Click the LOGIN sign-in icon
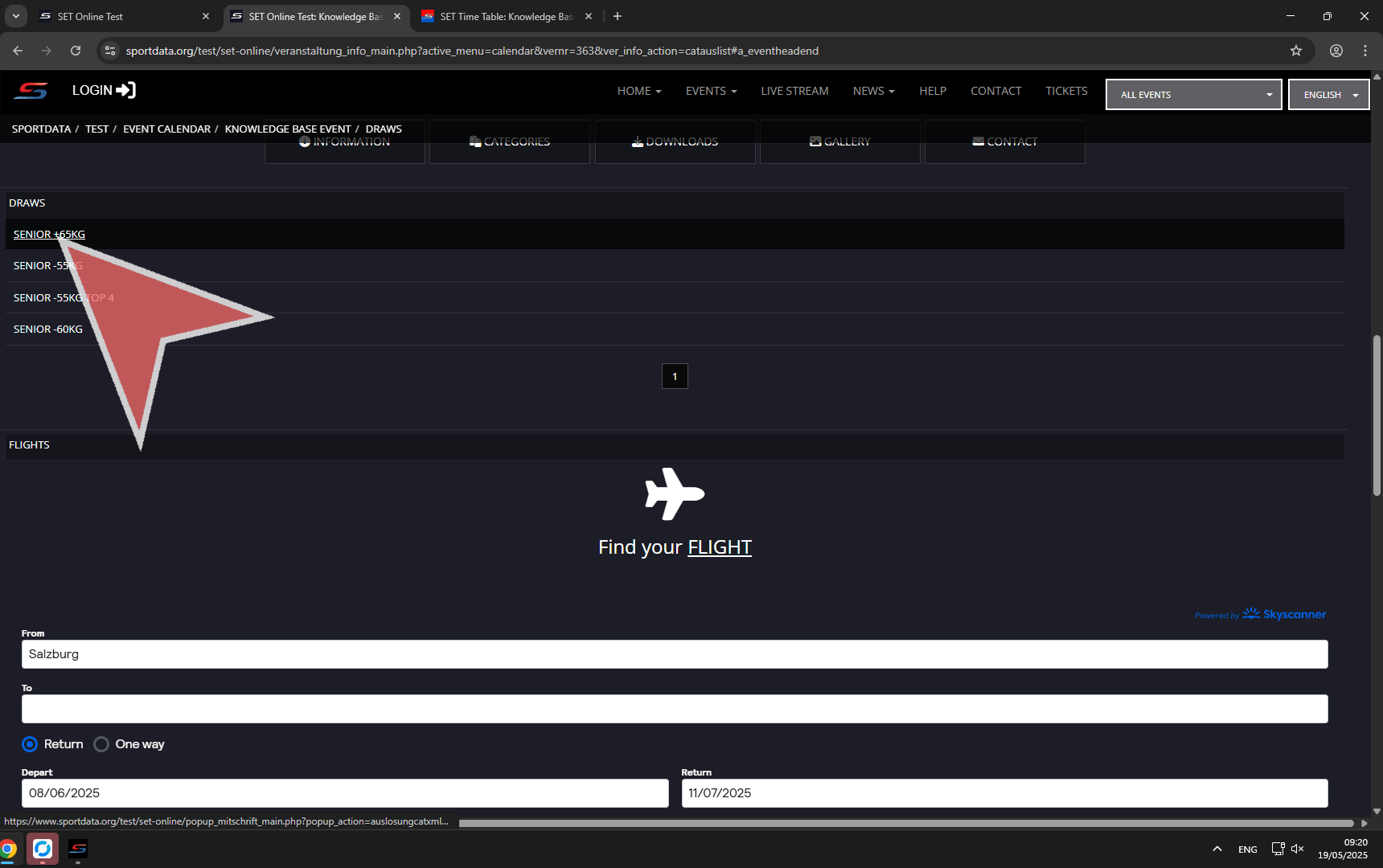 [126, 90]
